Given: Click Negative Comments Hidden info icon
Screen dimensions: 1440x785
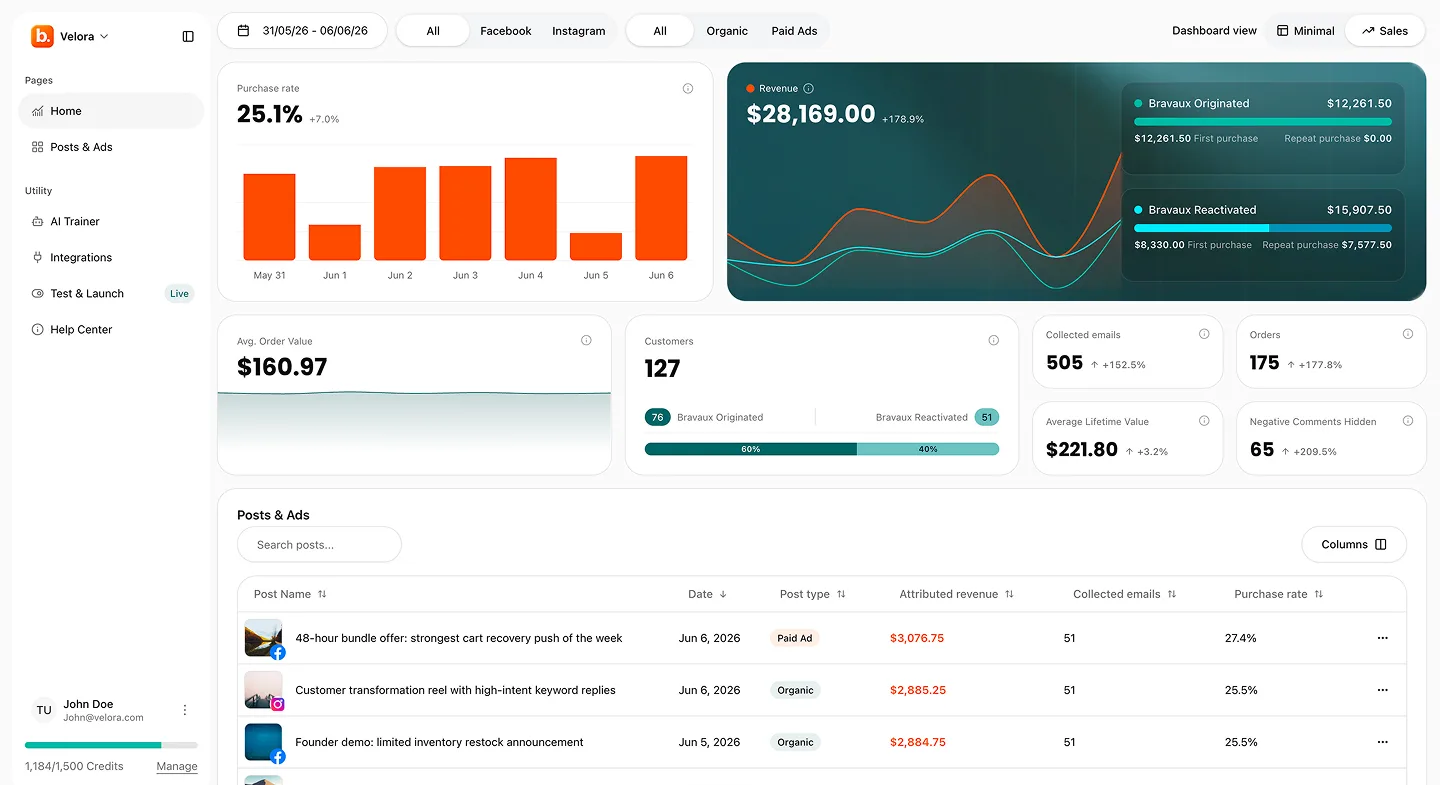Looking at the screenshot, I should 1408,421.
